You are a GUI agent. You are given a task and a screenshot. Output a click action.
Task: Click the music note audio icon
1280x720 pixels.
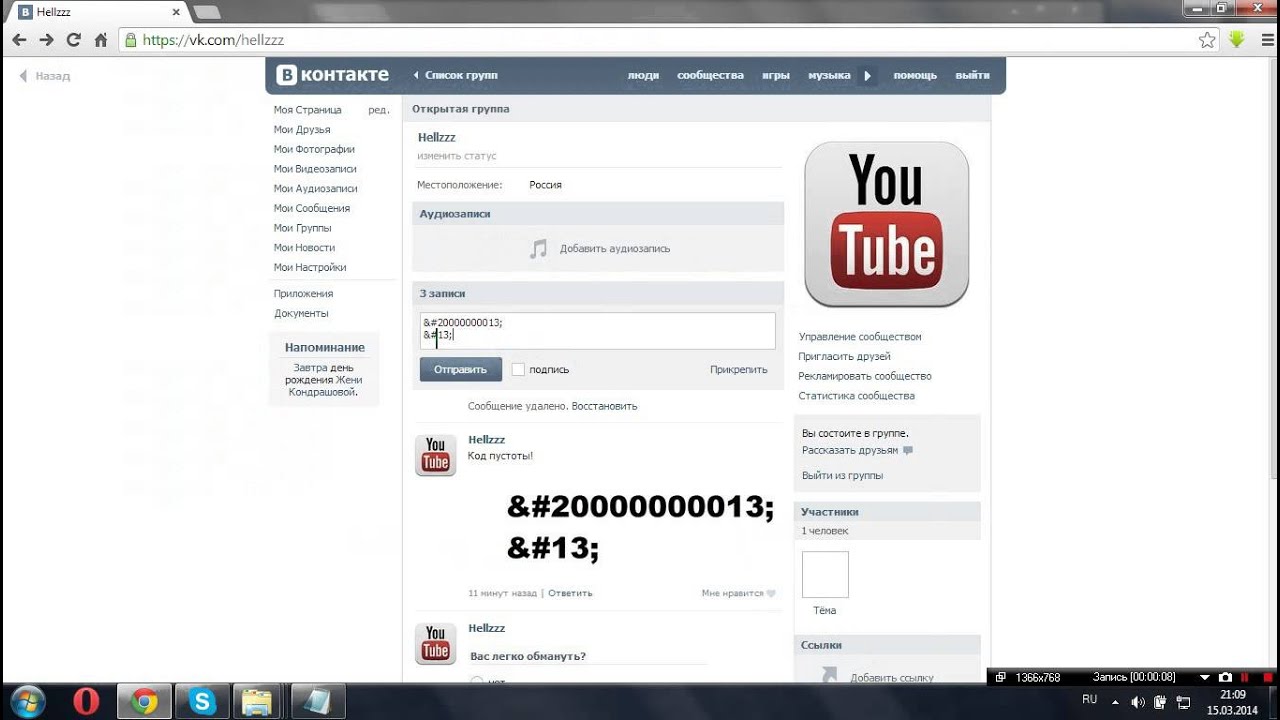tap(538, 249)
